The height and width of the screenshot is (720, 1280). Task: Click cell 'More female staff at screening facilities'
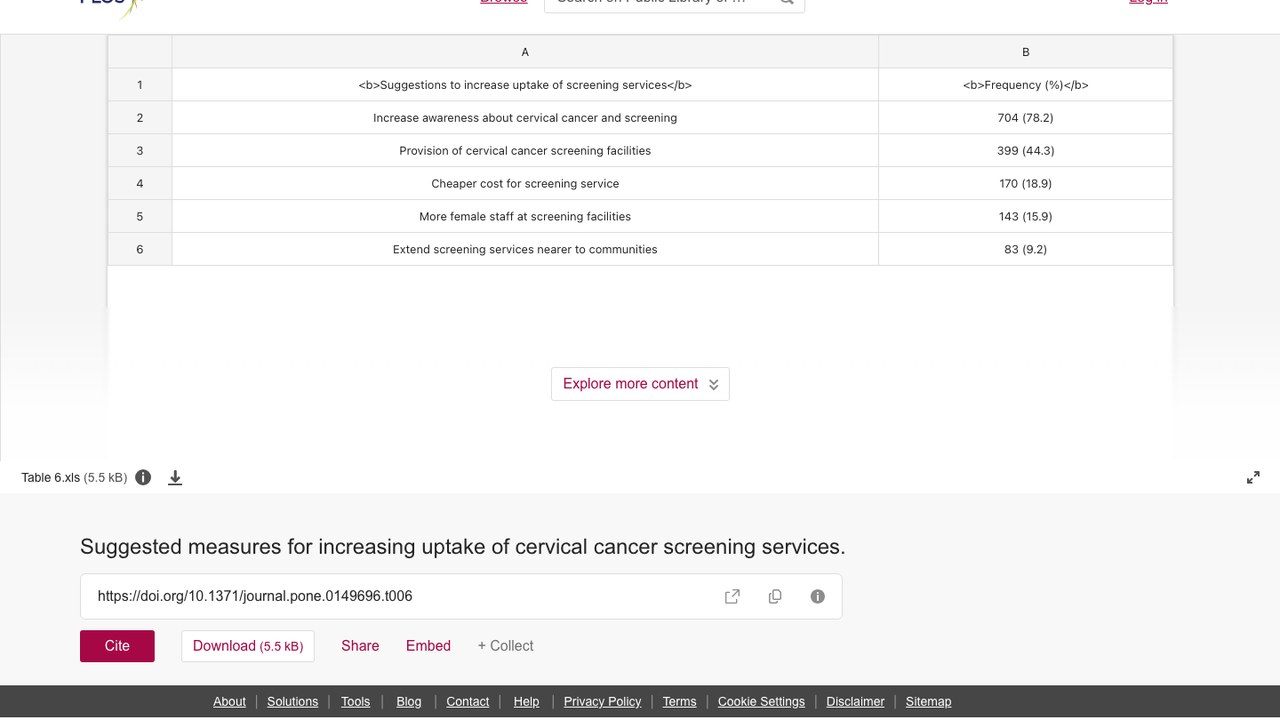(x=525, y=216)
